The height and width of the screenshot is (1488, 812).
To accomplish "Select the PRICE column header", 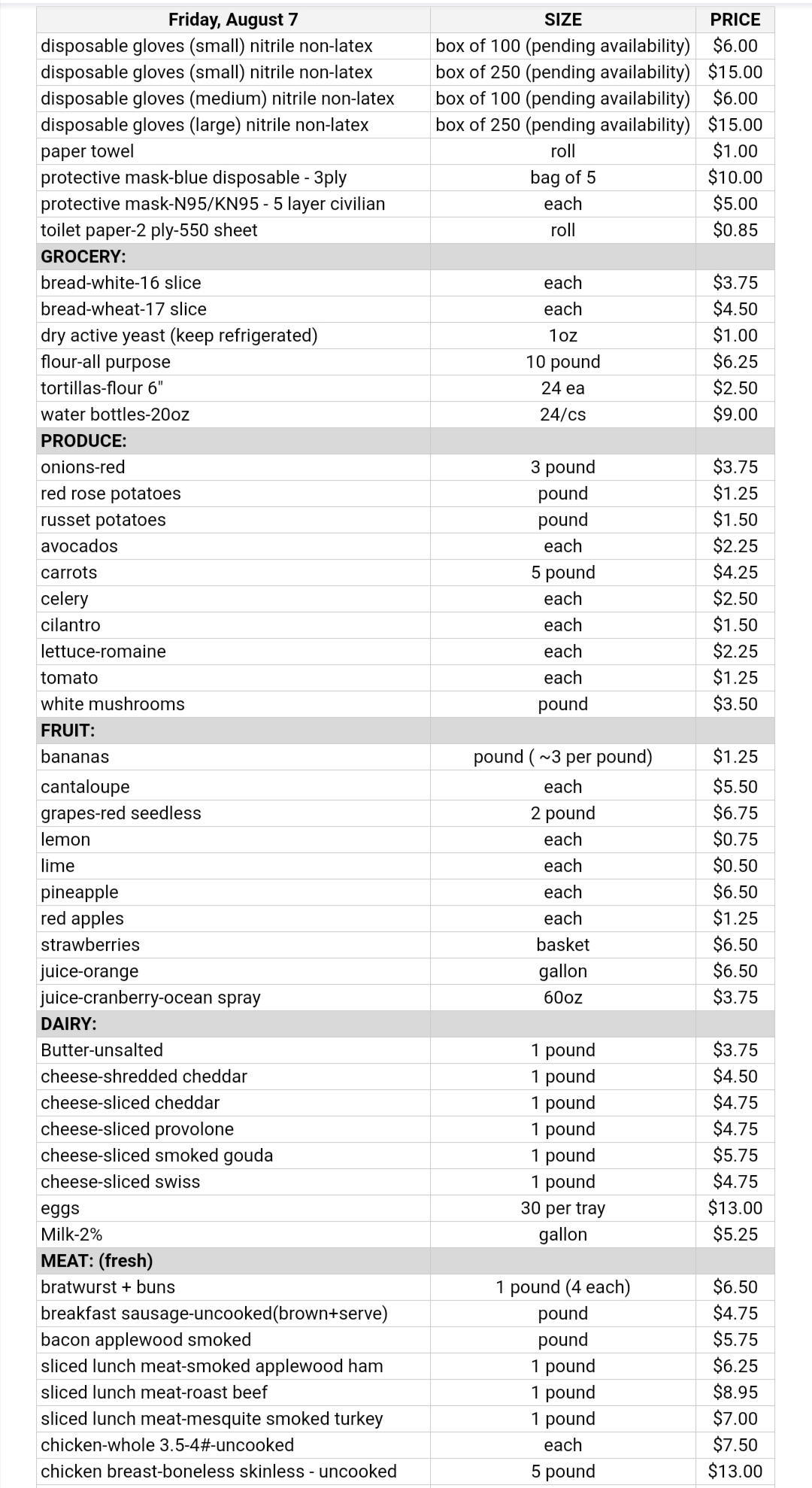I will click(735, 20).
